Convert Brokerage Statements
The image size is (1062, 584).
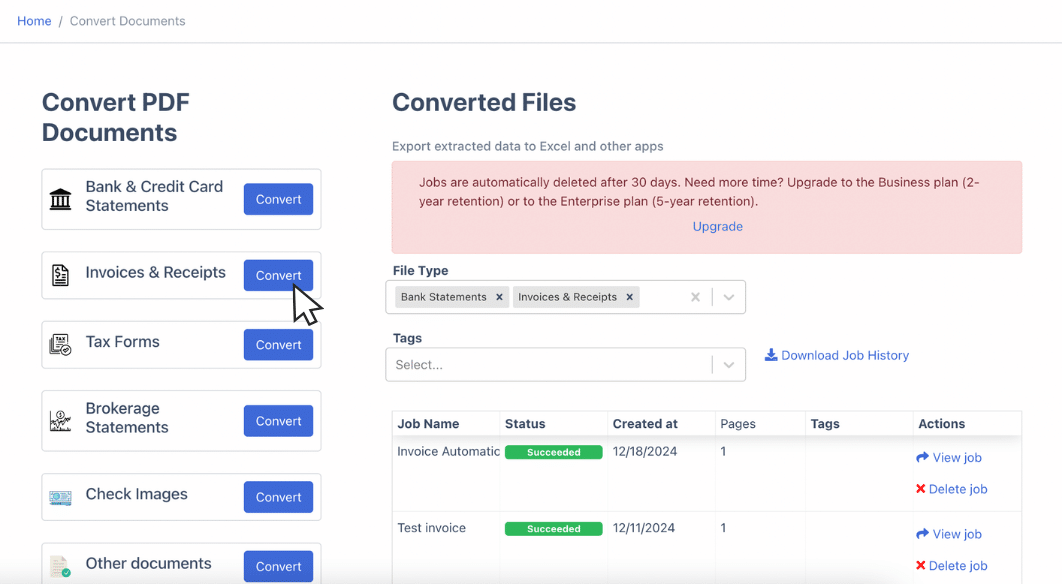(278, 421)
